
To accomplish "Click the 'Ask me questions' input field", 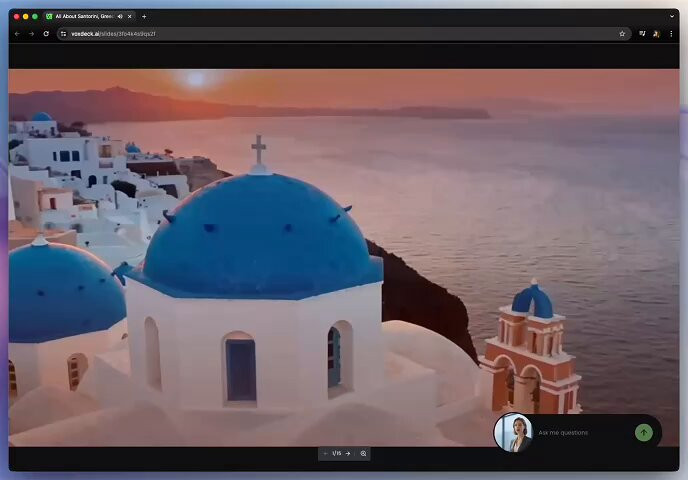I will coord(584,432).
